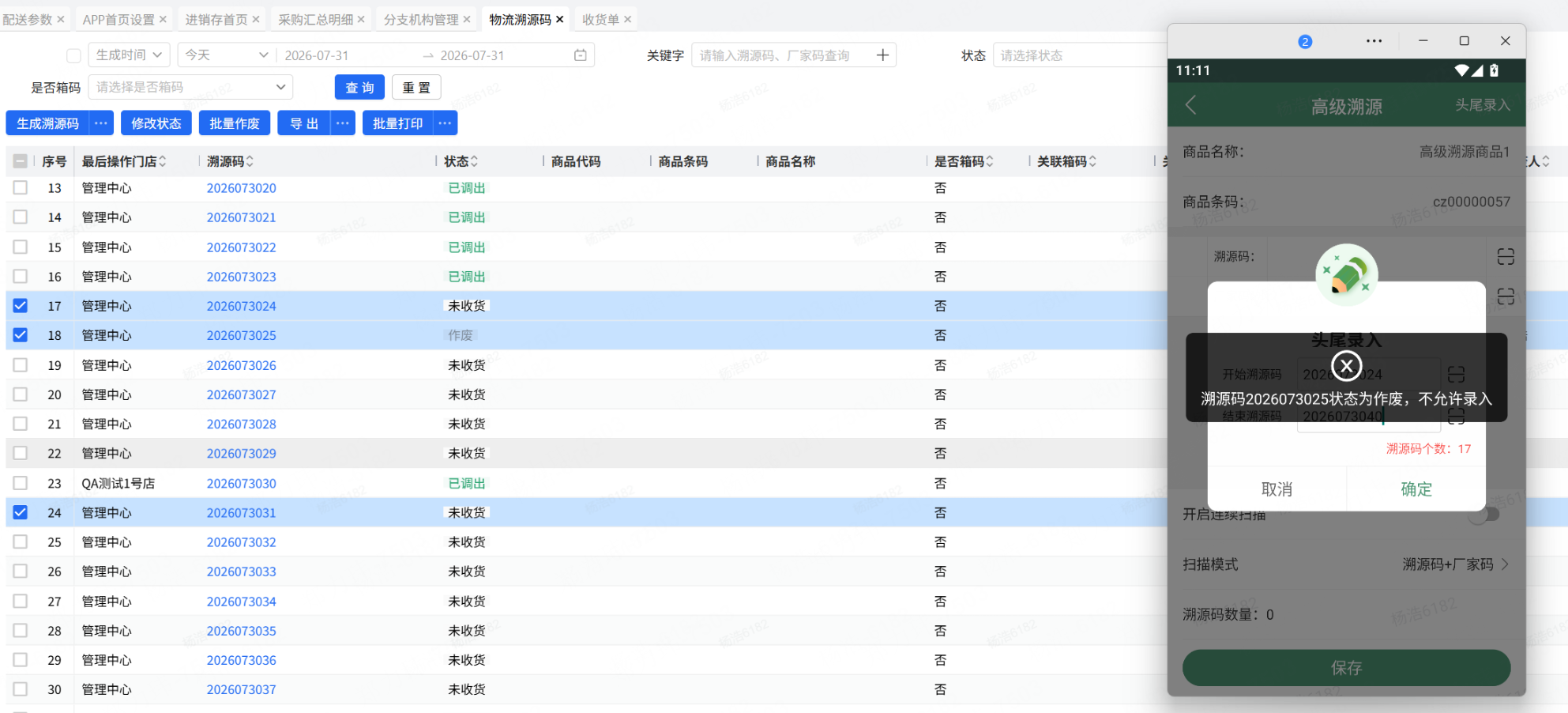Close the APP首页设置 tab

pyautogui.click(x=163, y=19)
